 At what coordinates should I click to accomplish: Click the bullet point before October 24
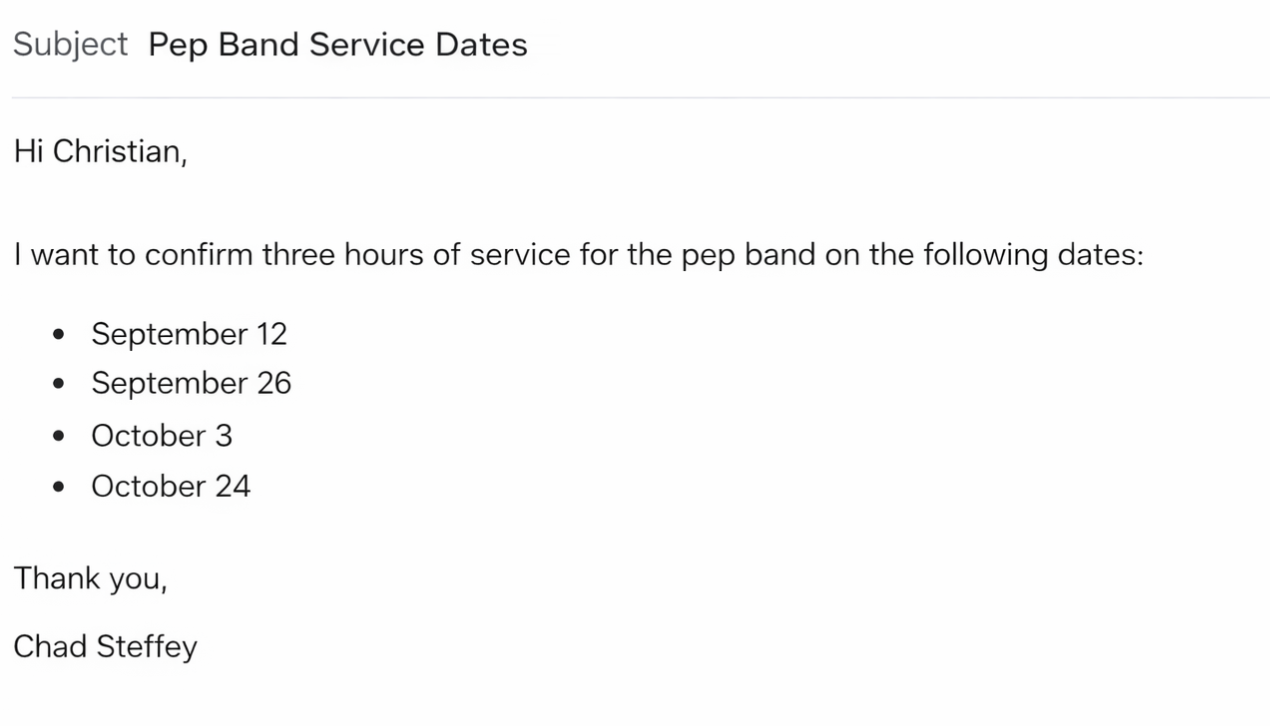59,487
